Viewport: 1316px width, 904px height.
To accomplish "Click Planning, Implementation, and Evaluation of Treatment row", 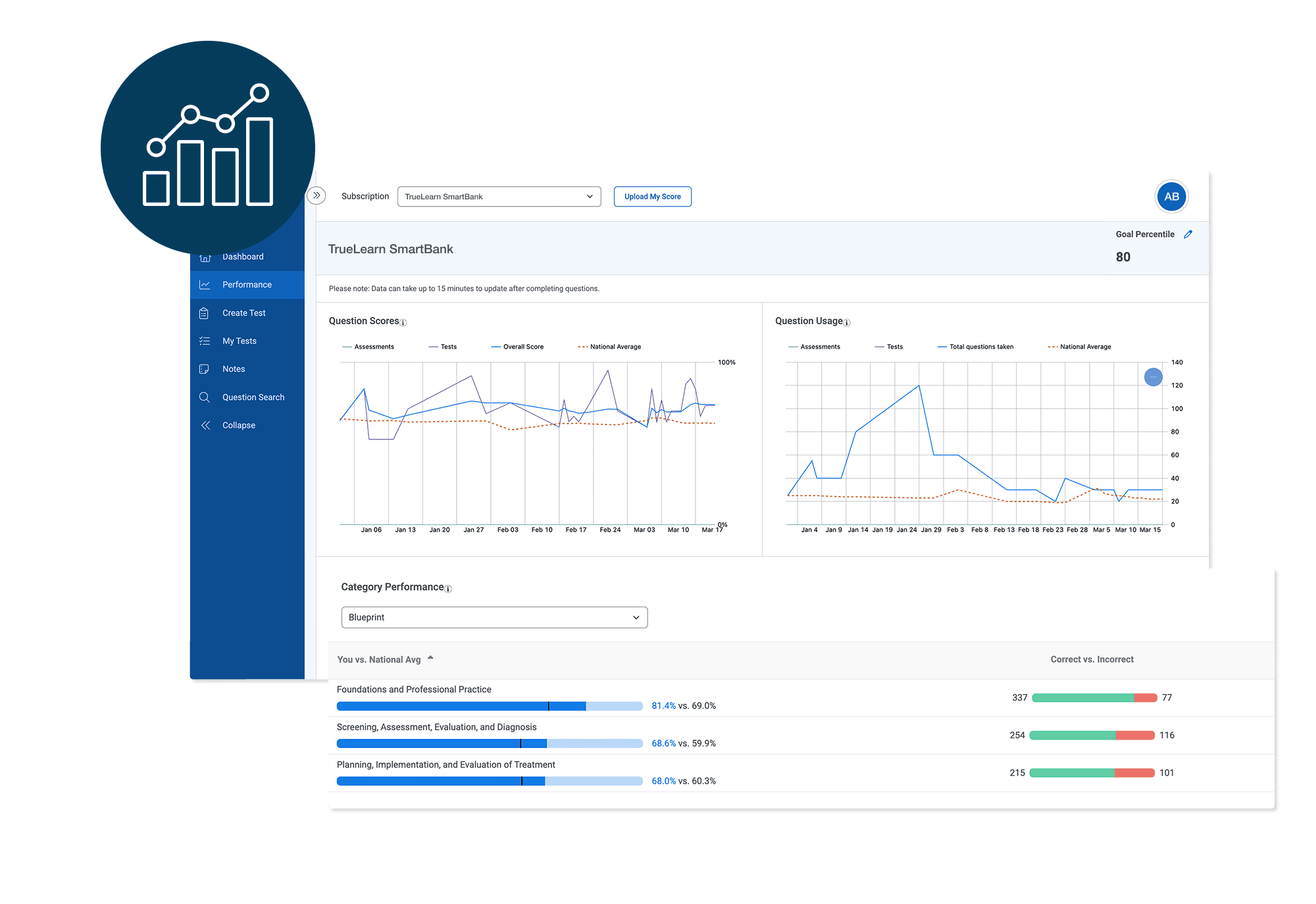I will click(x=445, y=765).
